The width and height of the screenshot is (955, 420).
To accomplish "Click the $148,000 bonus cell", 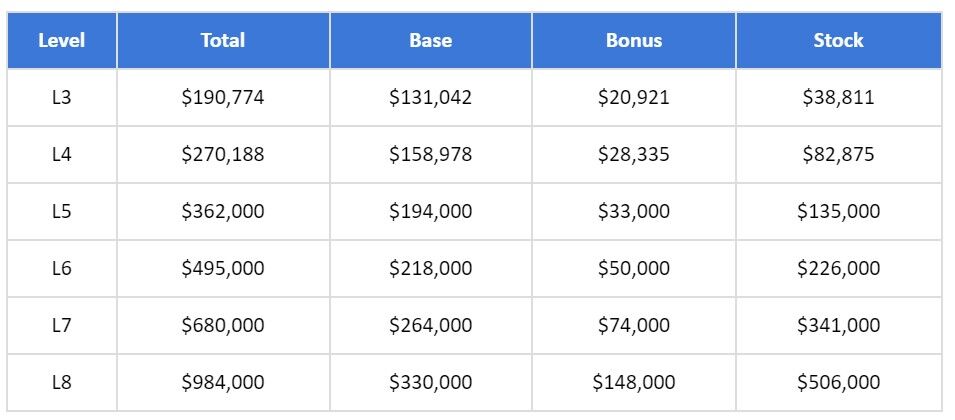I will (634, 382).
